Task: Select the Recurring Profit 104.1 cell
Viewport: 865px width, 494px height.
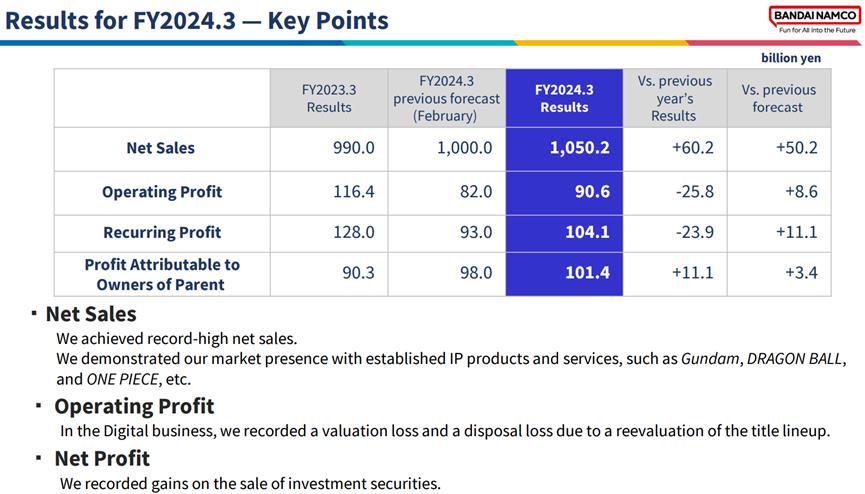Action: coord(564,233)
